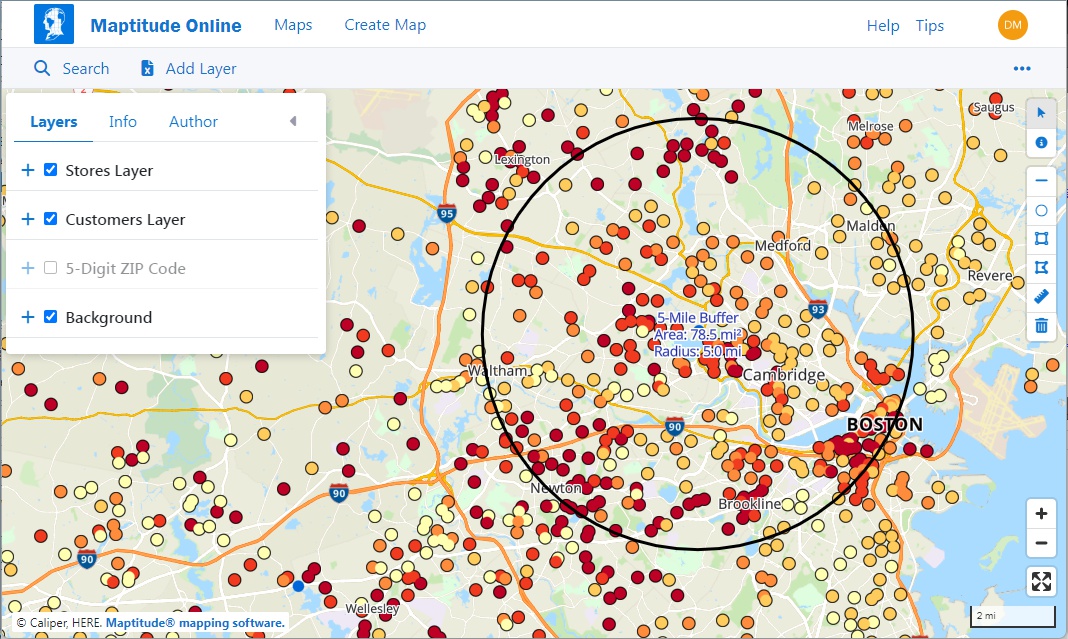Click the Add Layer button
The width and height of the screenshot is (1068, 639).
(189, 69)
